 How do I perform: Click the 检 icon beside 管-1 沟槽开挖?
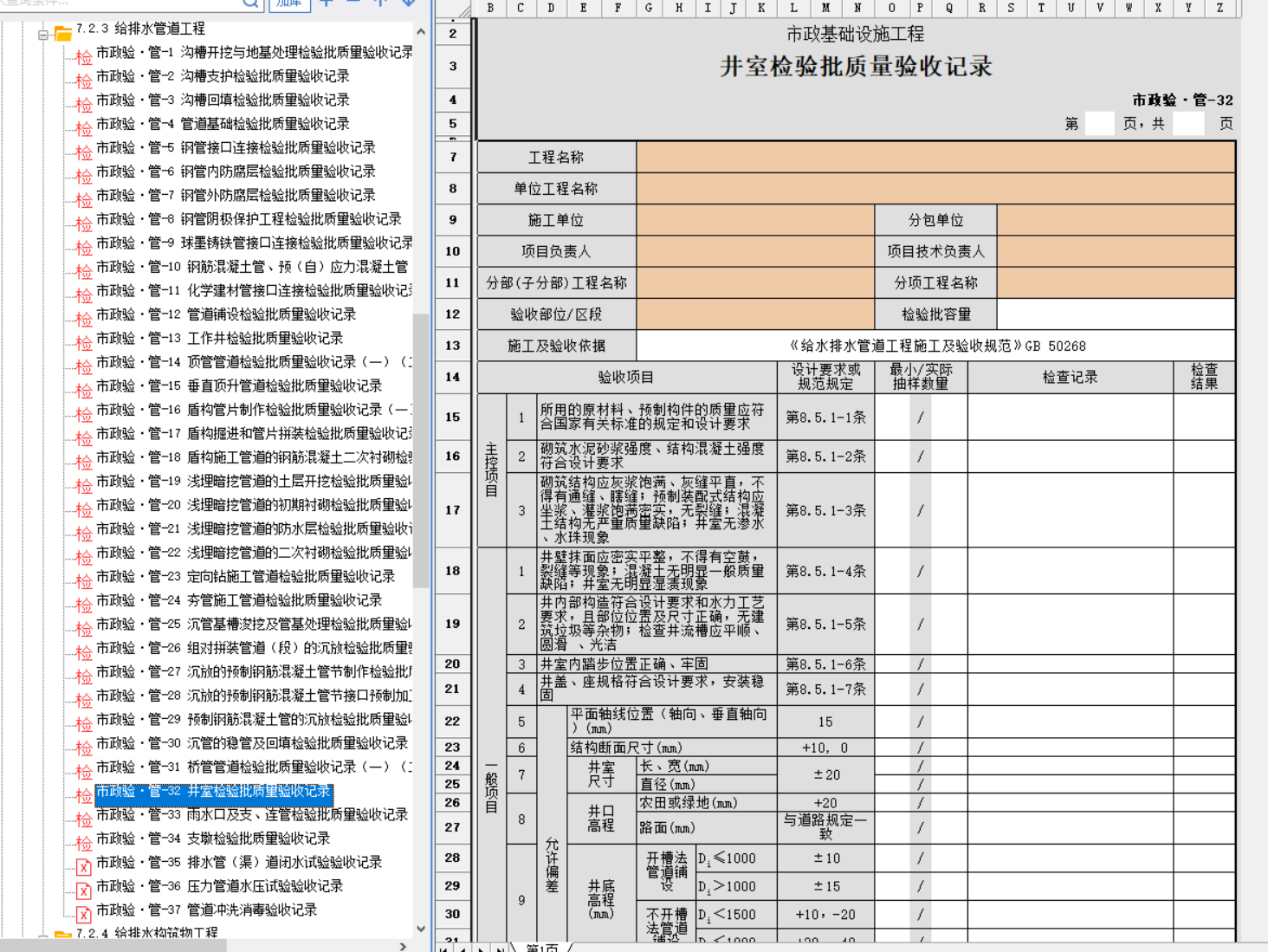83,57
